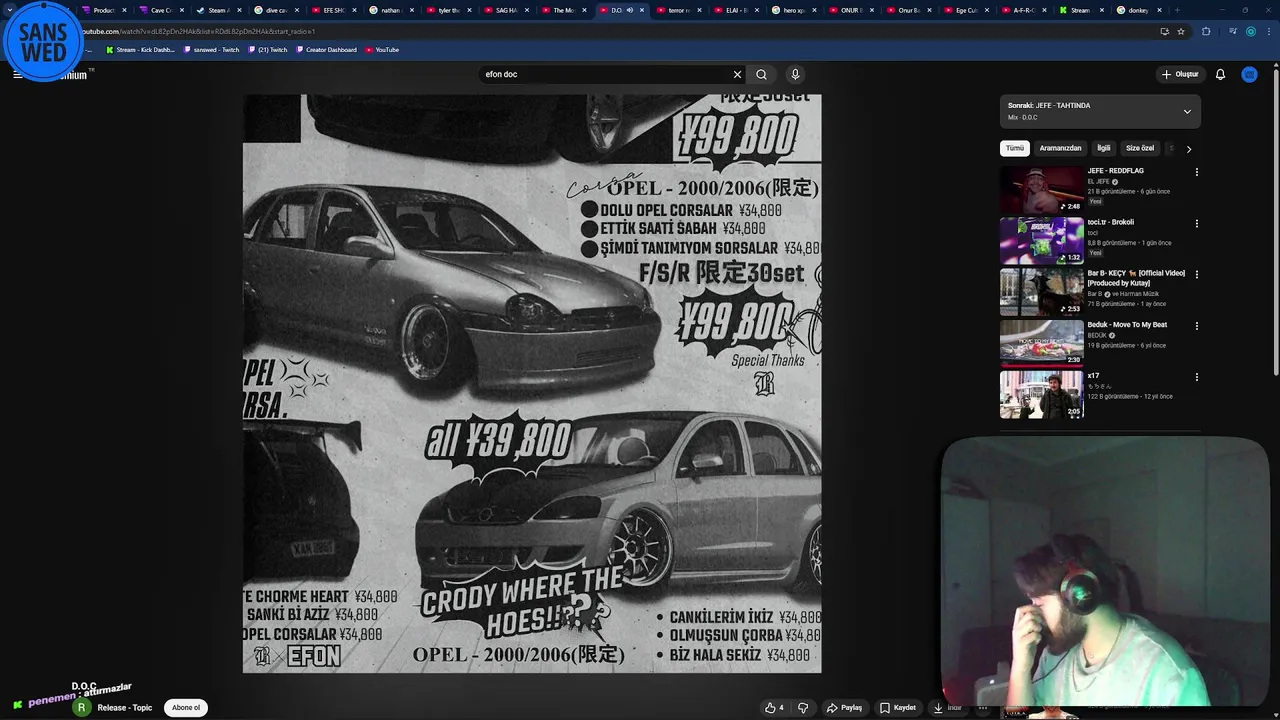Switch to the terror browser tab

pyautogui.click(x=678, y=10)
